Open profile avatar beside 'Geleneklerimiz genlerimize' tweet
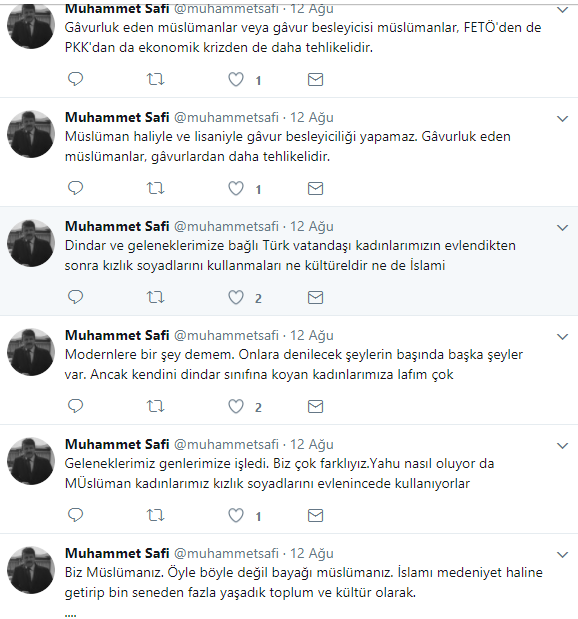Image resolution: width=578 pixels, height=619 pixels. coord(31,461)
